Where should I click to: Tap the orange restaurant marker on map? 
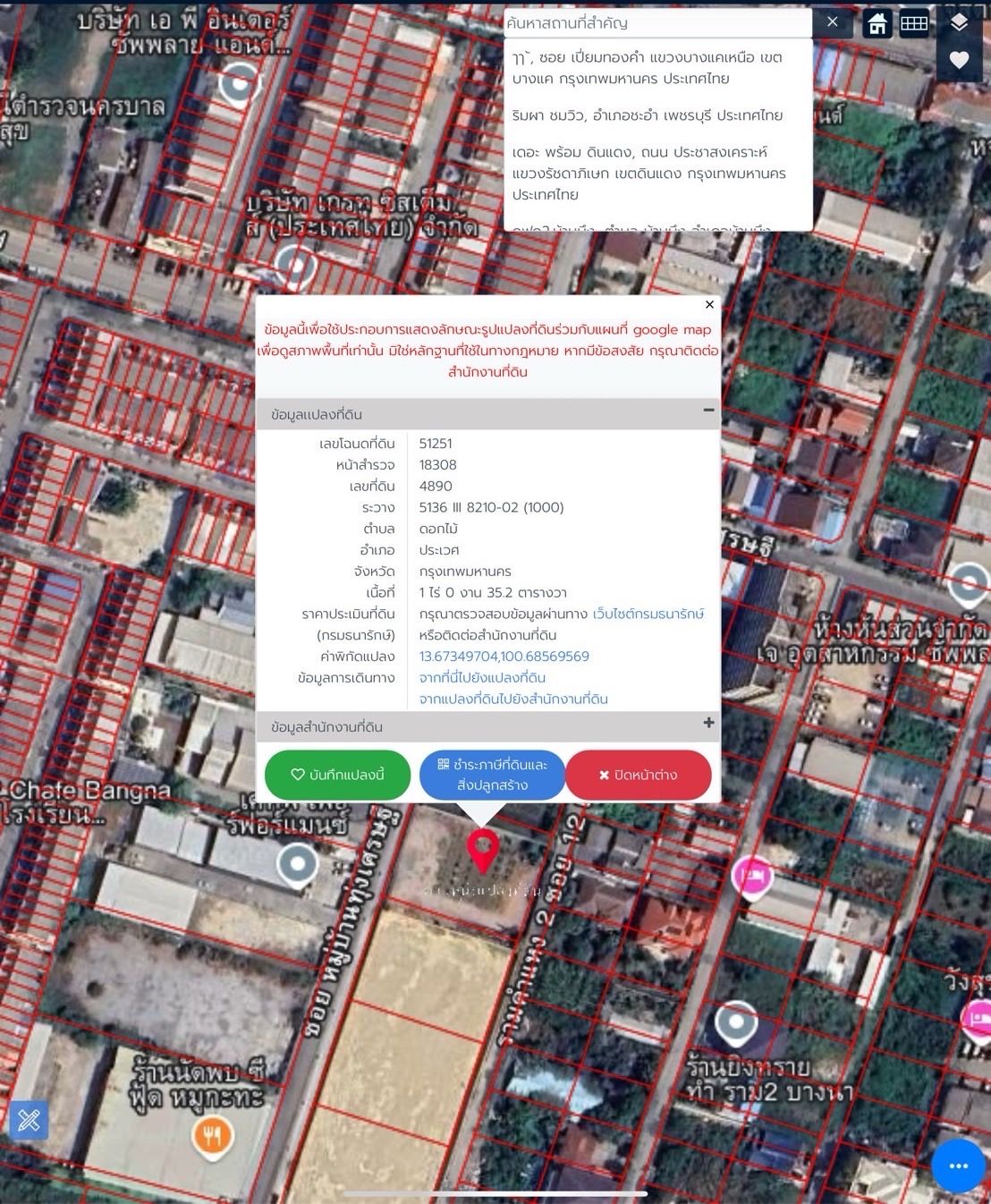pyautogui.click(x=212, y=1138)
